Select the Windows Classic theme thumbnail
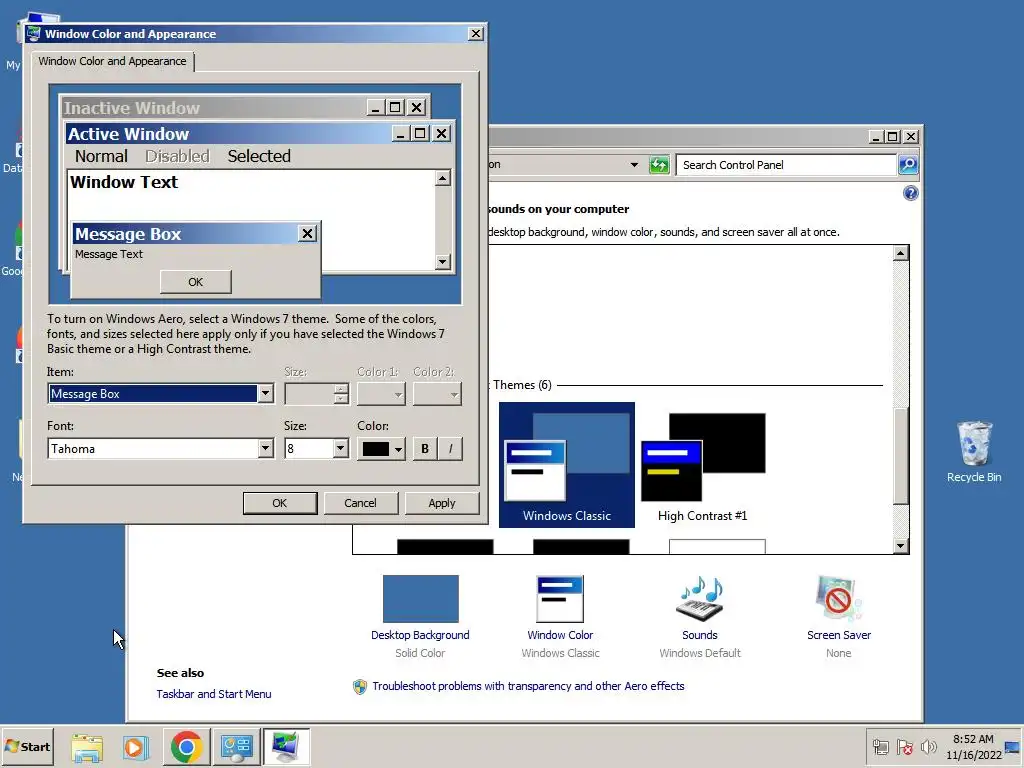This screenshot has height=768, width=1024. point(567,464)
